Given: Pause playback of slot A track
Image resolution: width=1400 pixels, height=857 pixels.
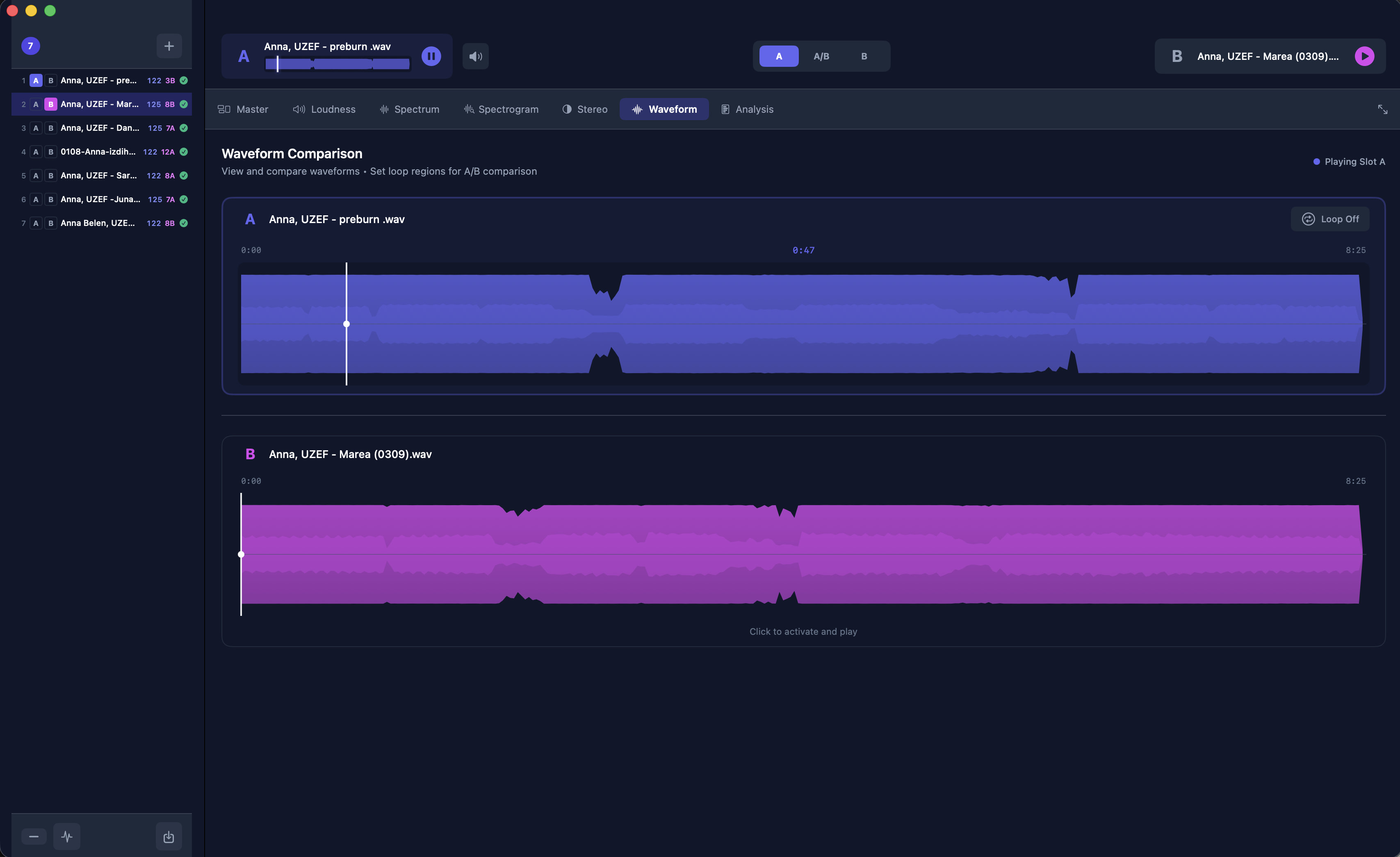Looking at the screenshot, I should tap(431, 56).
